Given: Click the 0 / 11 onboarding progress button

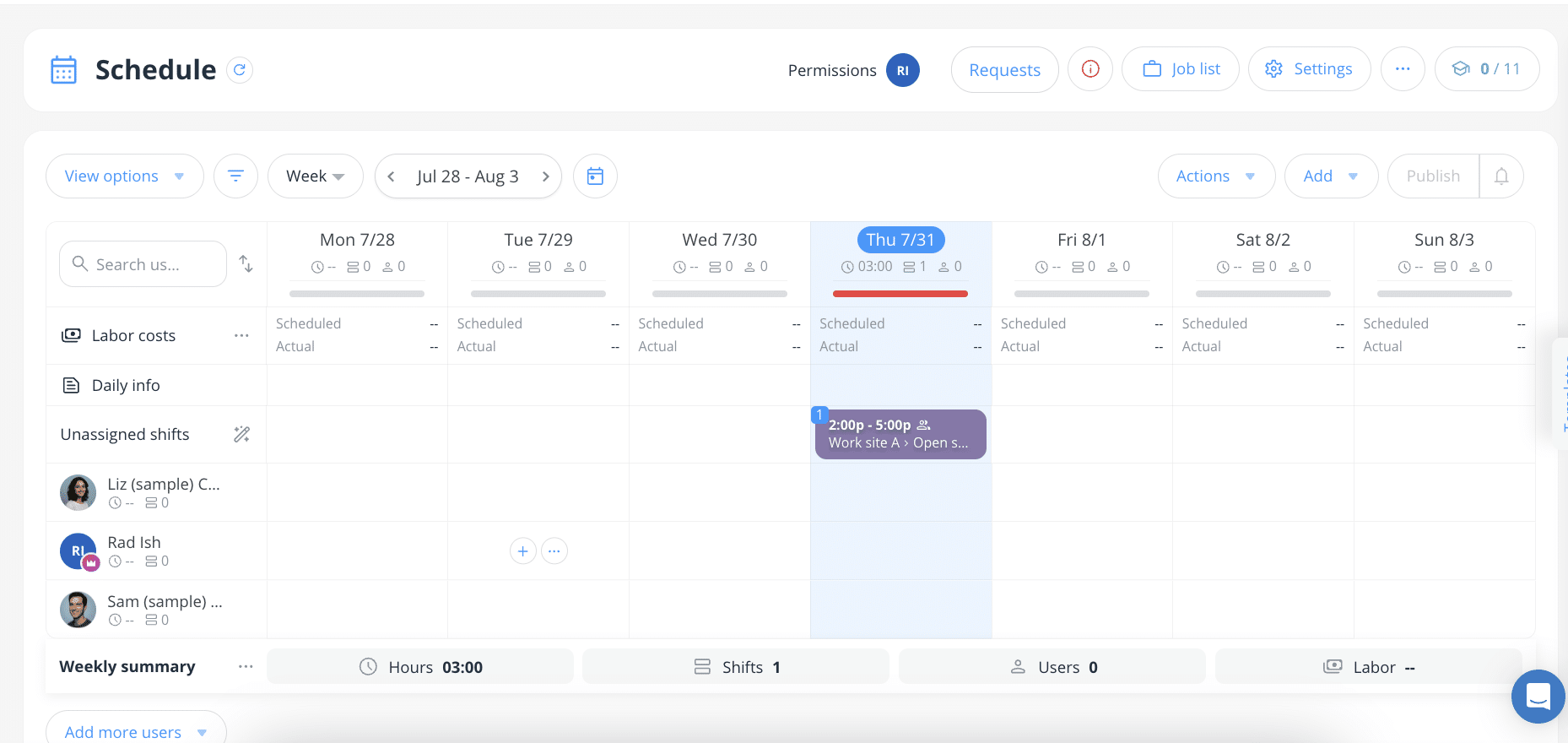Looking at the screenshot, I should click(x=1486, y=69).
